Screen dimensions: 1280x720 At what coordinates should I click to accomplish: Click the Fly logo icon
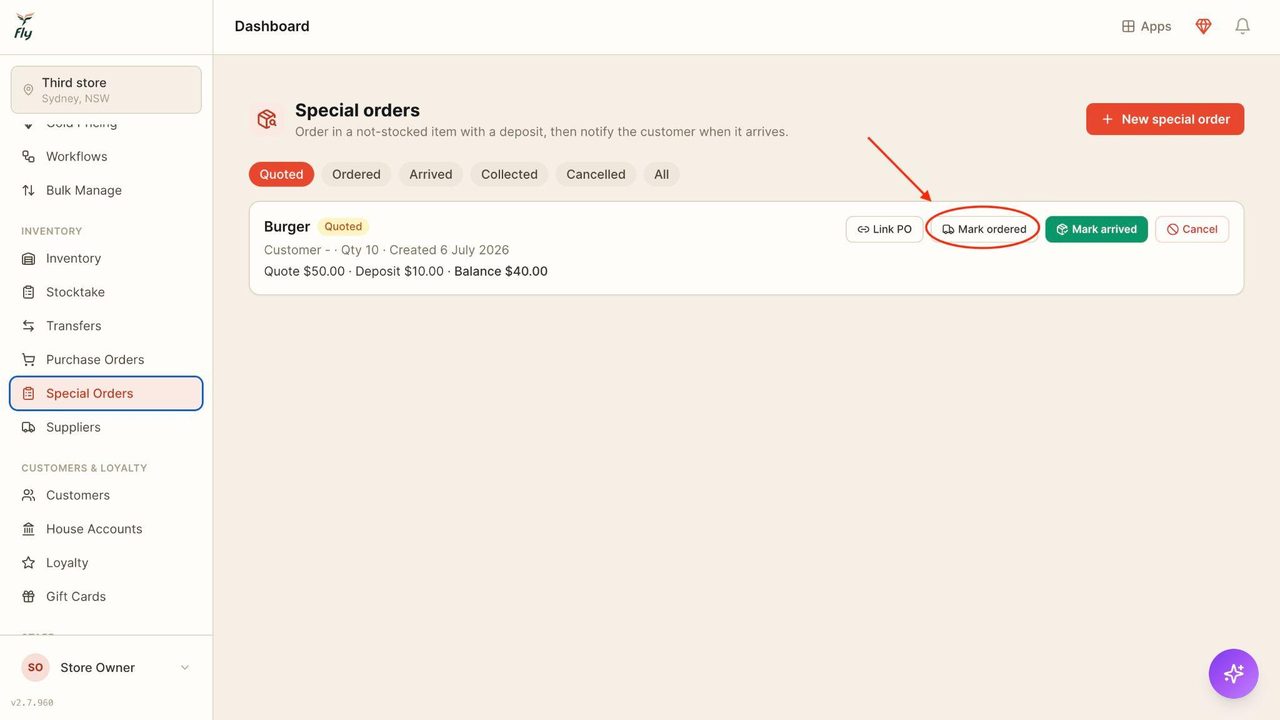click(x=24, y=26)
